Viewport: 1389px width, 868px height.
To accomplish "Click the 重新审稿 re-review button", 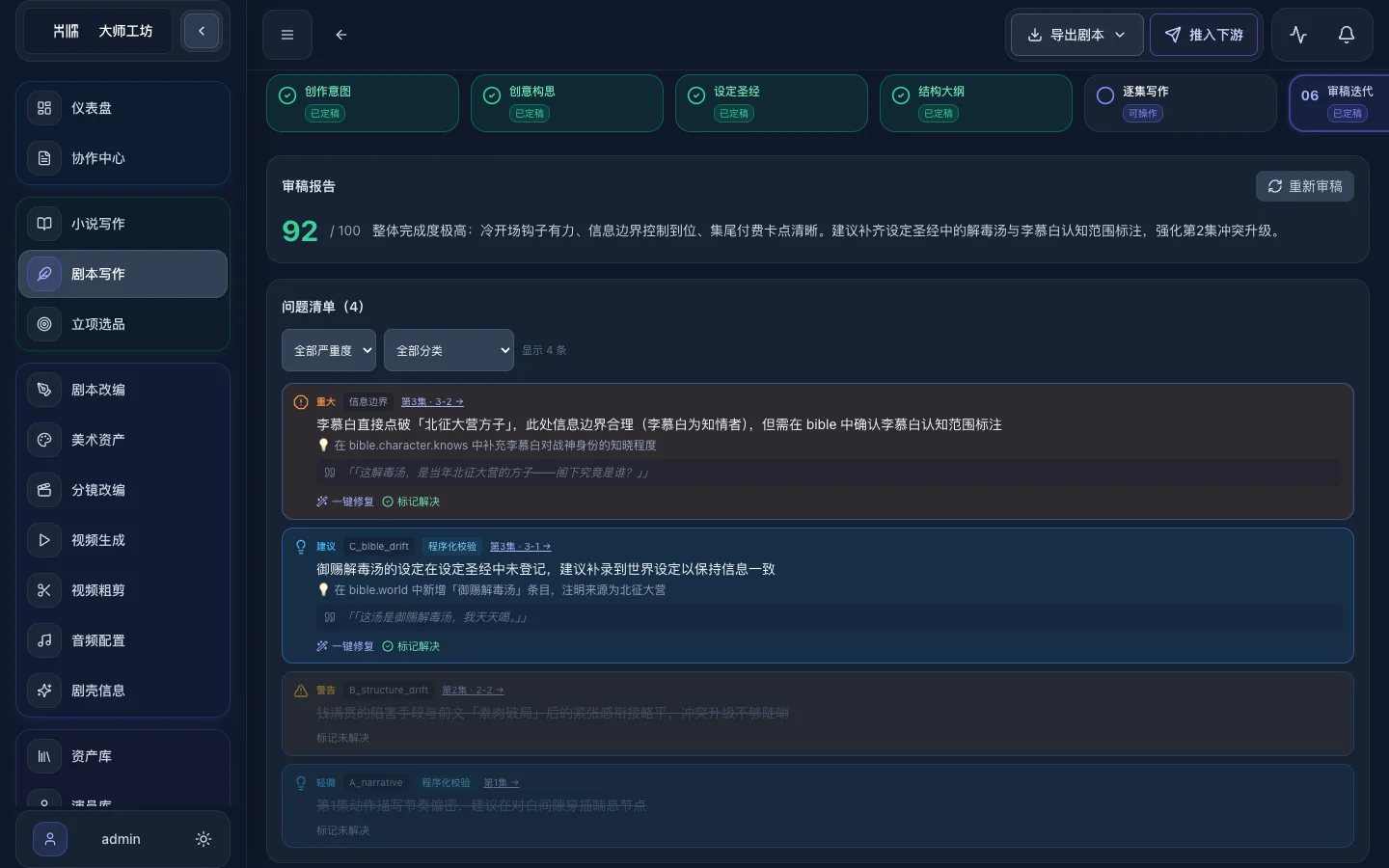I will [1305, 186].
